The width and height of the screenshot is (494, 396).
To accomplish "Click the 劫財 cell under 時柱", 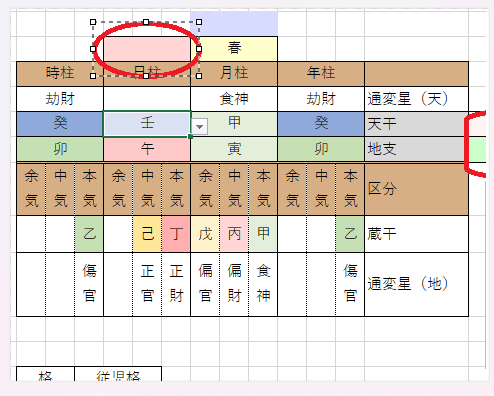I will coord(60,99).
